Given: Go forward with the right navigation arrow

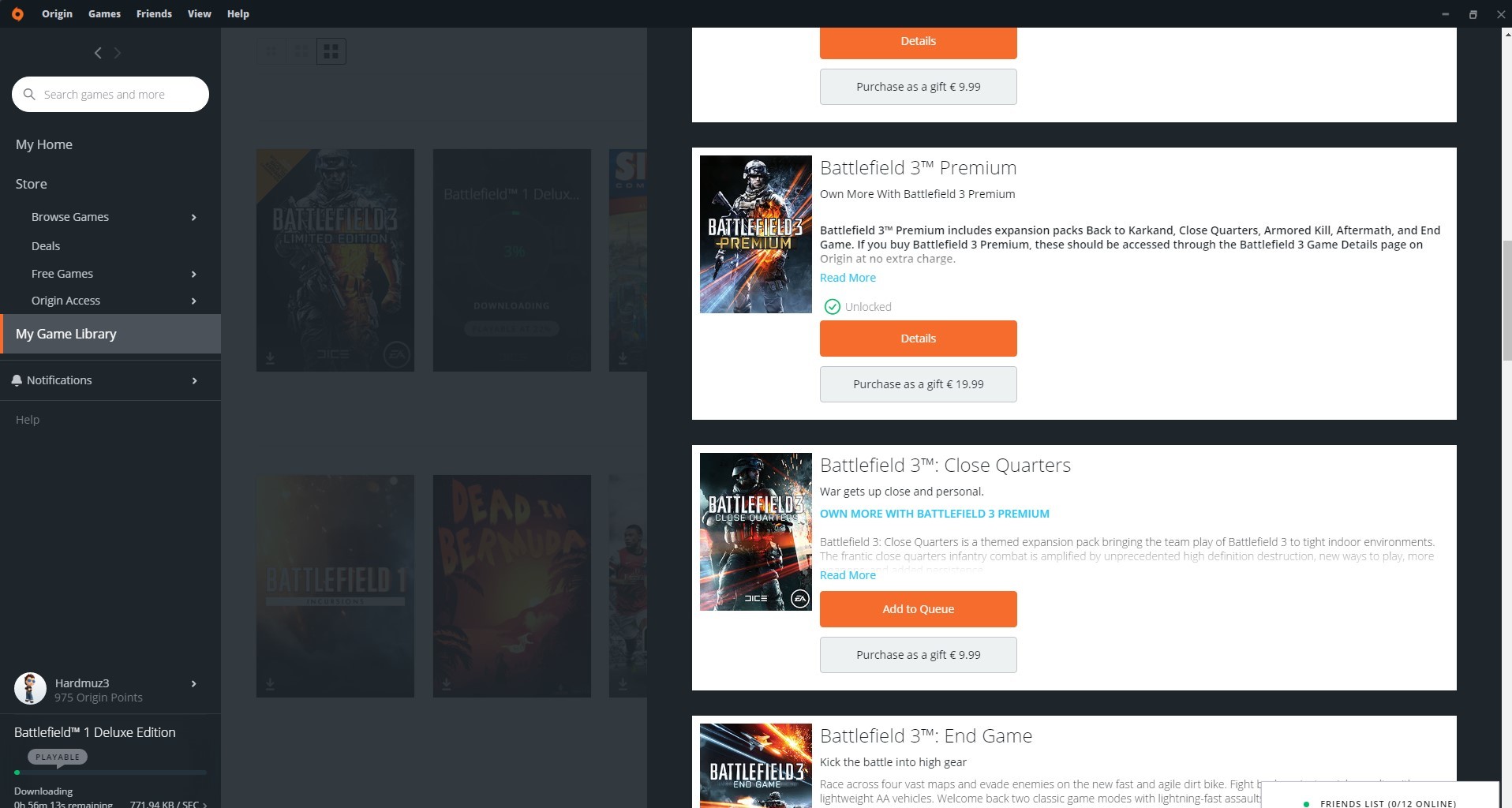Looking at the screenshot, I should pyautogui.click(x=118, y=53).
